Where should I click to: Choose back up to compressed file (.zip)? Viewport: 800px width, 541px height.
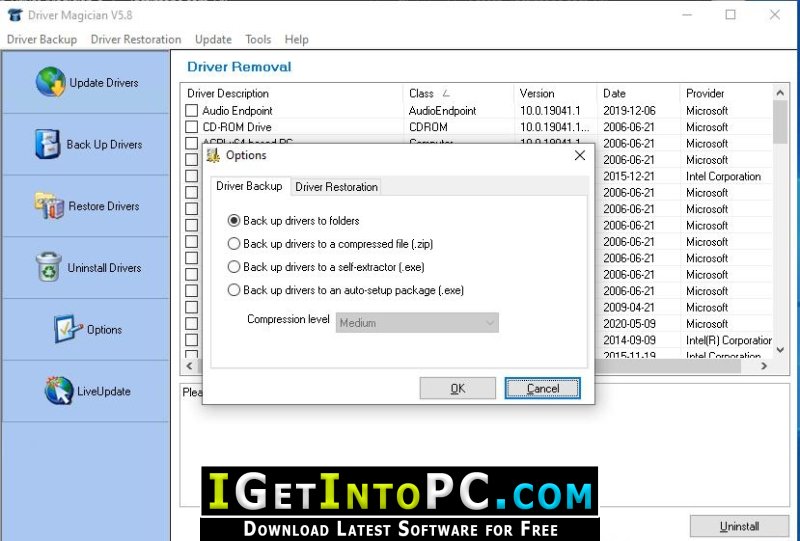(234, 244)
